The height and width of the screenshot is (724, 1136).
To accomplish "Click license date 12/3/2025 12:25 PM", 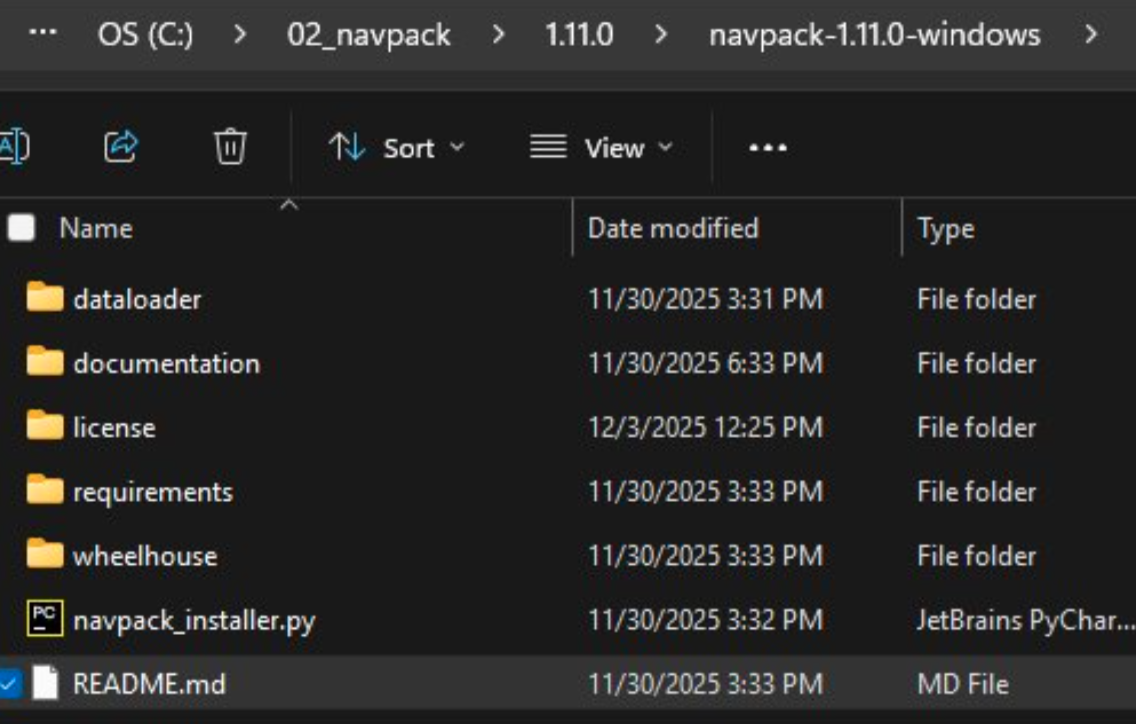I will click(x=706, y=428).
